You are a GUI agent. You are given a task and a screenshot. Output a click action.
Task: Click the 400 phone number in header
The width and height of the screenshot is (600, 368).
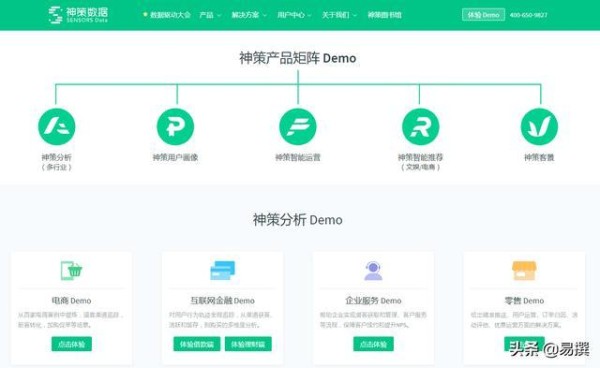pos(528,15)
